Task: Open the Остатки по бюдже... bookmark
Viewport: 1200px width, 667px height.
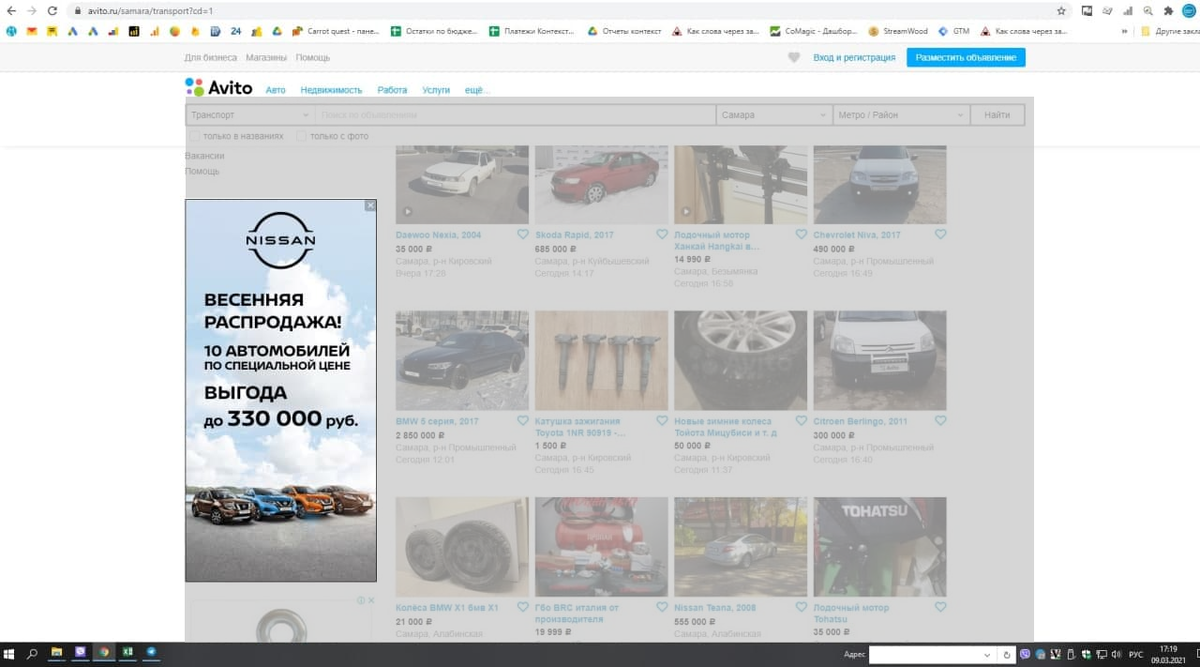Action: [434, 31]
